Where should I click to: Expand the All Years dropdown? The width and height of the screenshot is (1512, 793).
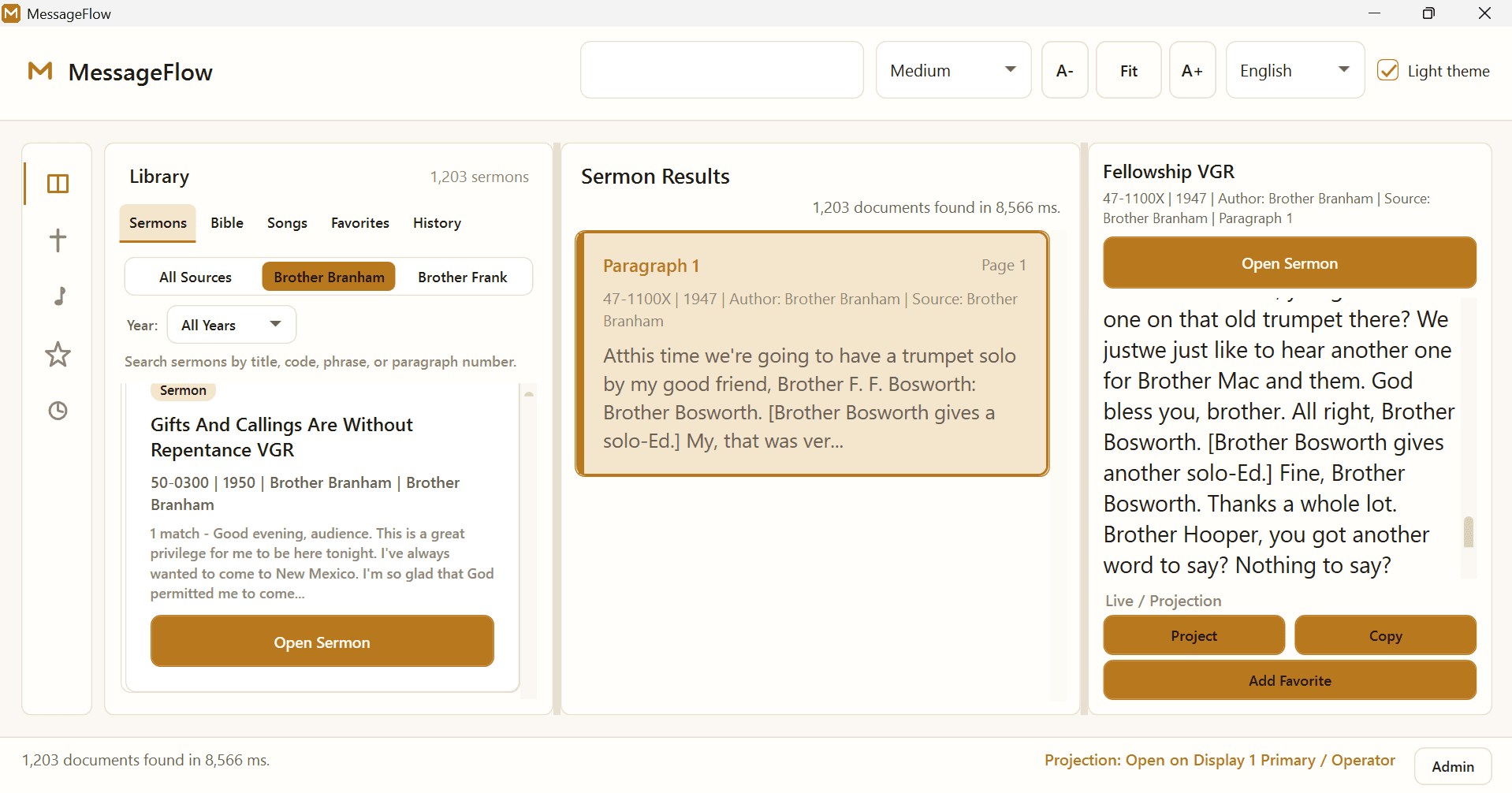tap(232, 325)
